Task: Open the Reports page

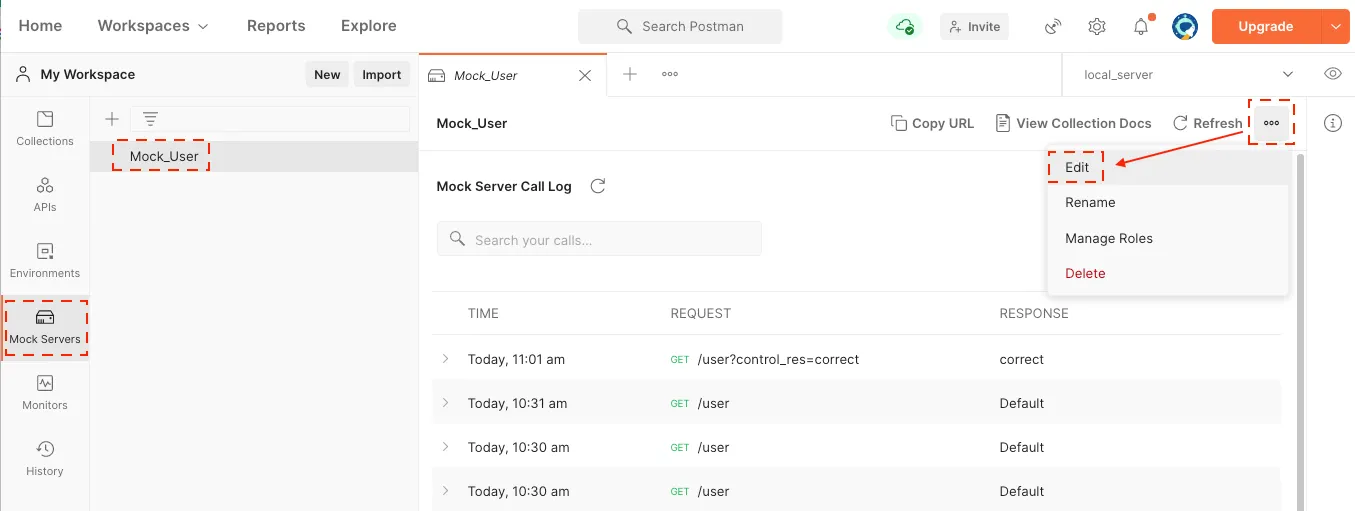Action: (276, 26)
